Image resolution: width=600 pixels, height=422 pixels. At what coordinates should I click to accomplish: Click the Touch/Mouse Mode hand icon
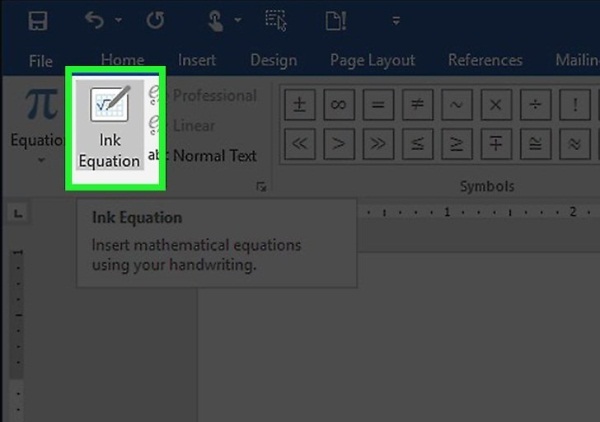tap(215, 20)
